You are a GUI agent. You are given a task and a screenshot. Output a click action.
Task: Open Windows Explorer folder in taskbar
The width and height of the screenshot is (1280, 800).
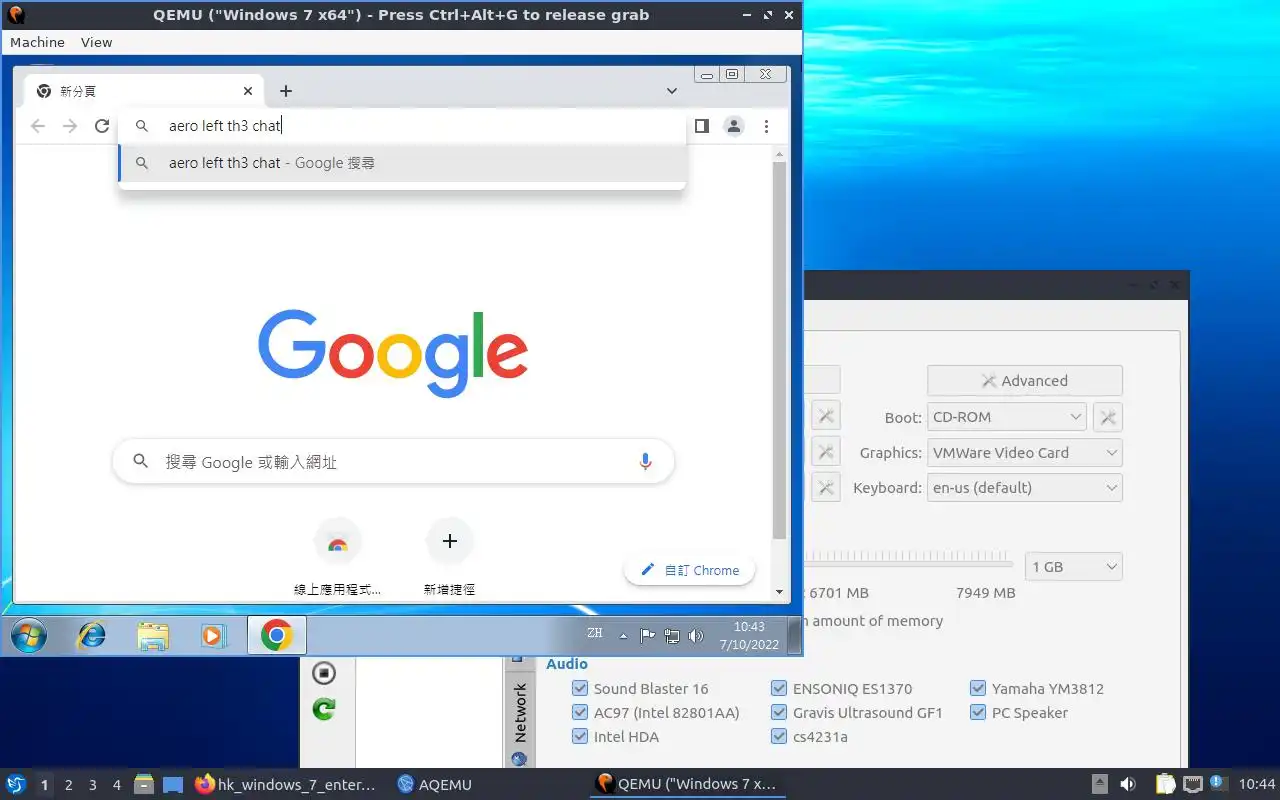tap(153, 635)
